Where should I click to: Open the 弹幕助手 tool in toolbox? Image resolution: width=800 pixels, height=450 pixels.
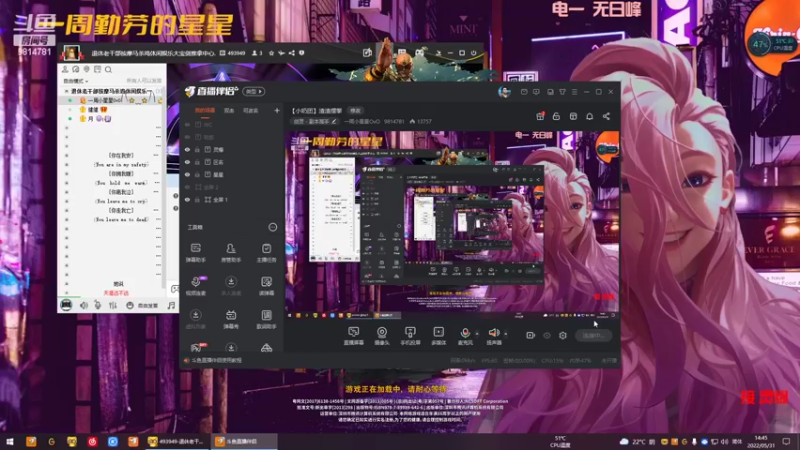point(195,252)
